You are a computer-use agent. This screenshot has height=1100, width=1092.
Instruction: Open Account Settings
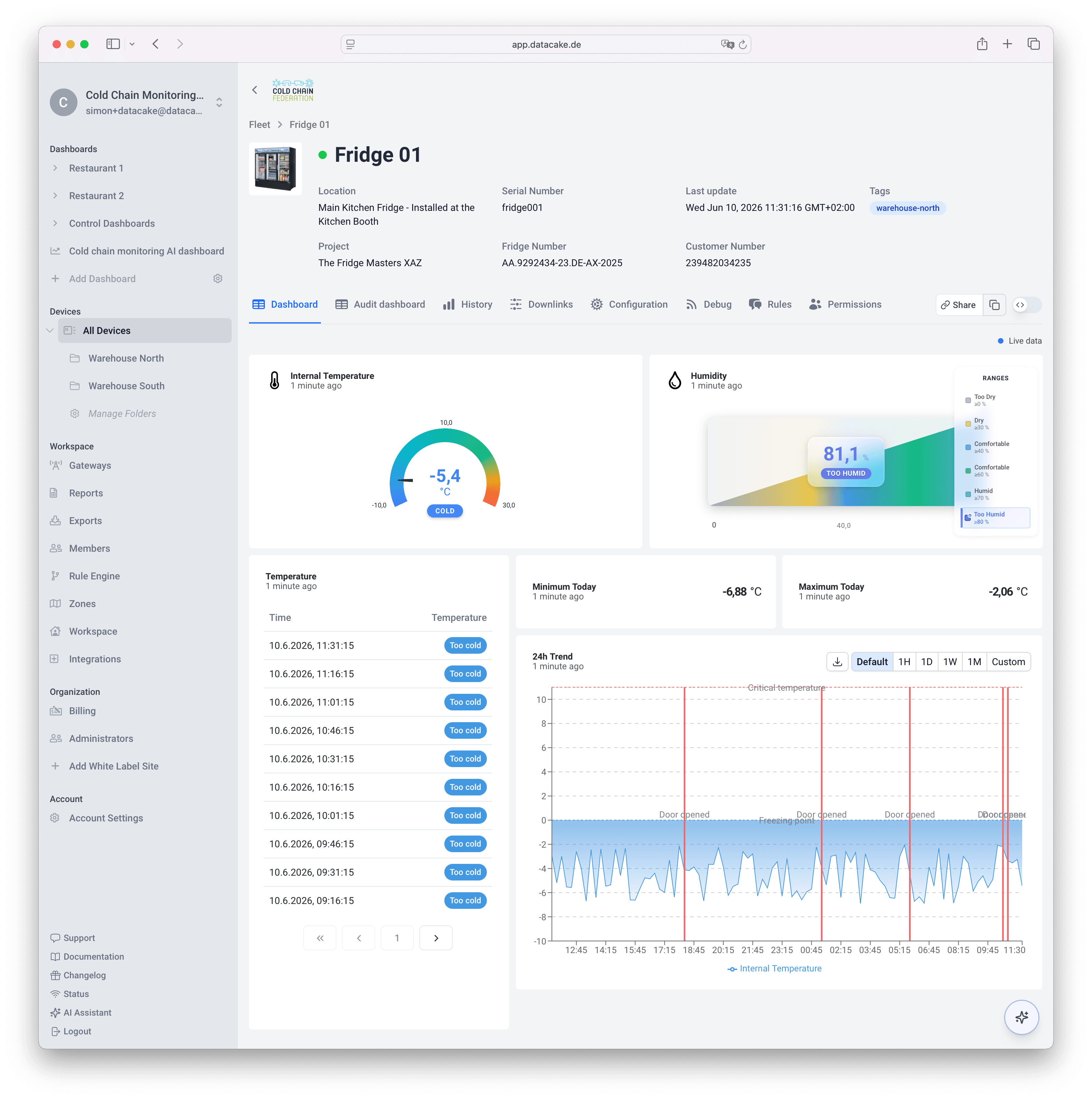coord(105,818)
